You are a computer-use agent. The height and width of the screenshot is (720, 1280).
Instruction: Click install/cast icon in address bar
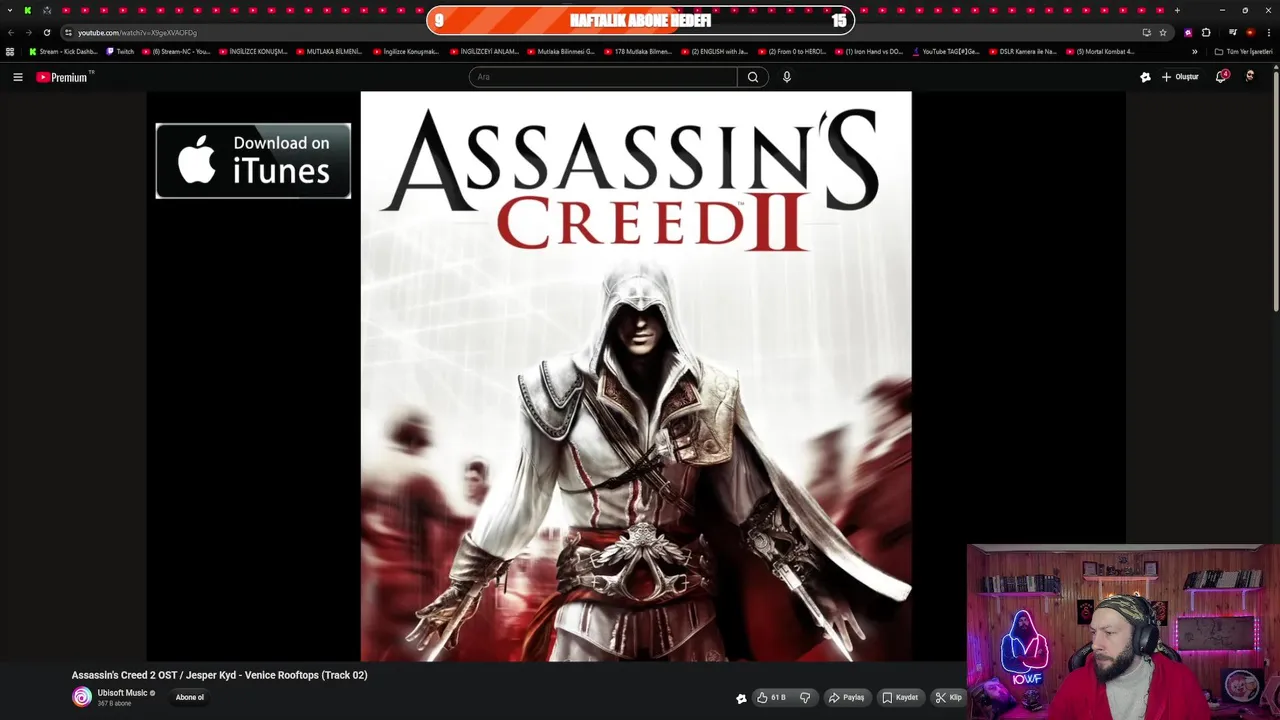(x=1146, y=32)
